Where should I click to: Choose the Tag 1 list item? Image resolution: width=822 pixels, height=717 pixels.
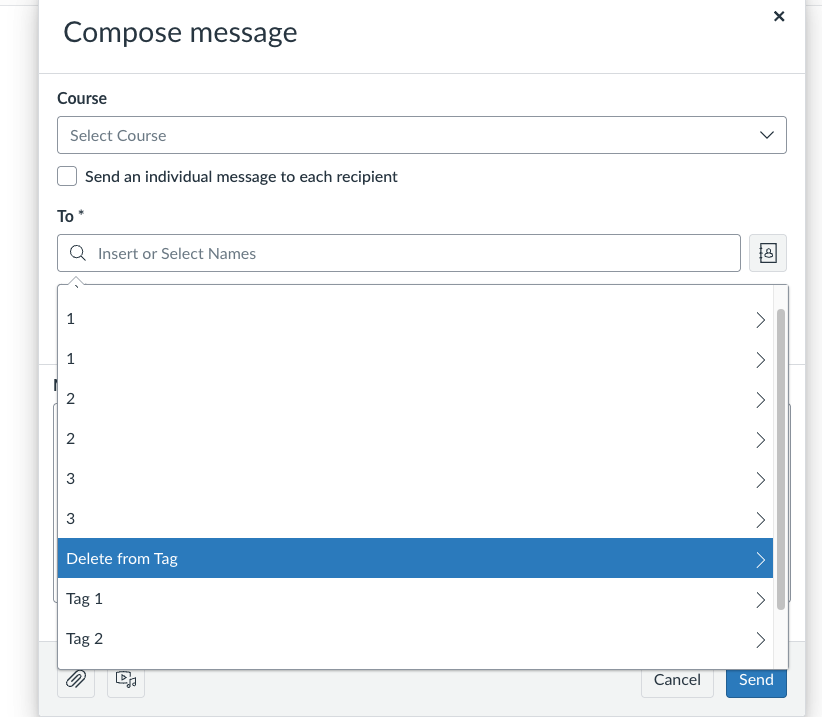tap(415, 599)
